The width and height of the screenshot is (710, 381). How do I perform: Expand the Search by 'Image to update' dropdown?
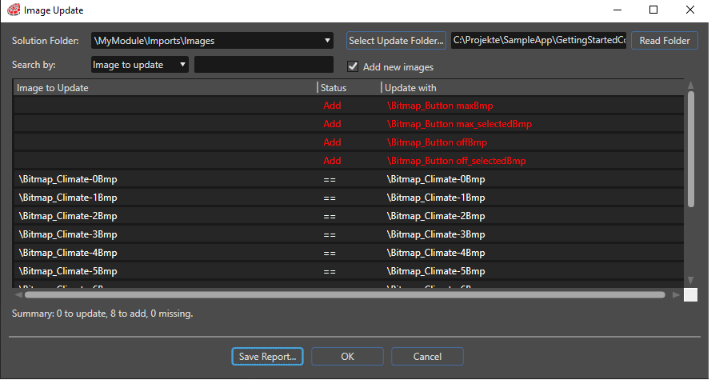pos(182,64)
